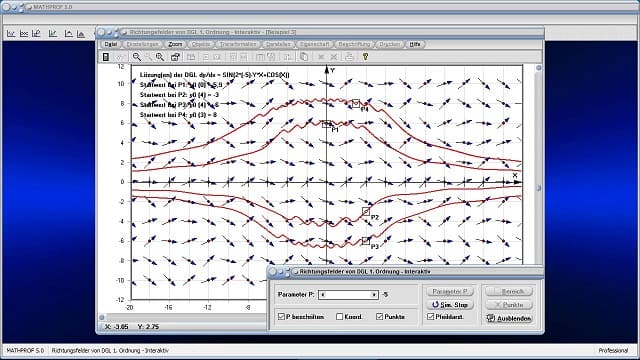Click the copy to clipboard icon
The width and height of the screenshot is (640, 360).
tap(304, 57)
